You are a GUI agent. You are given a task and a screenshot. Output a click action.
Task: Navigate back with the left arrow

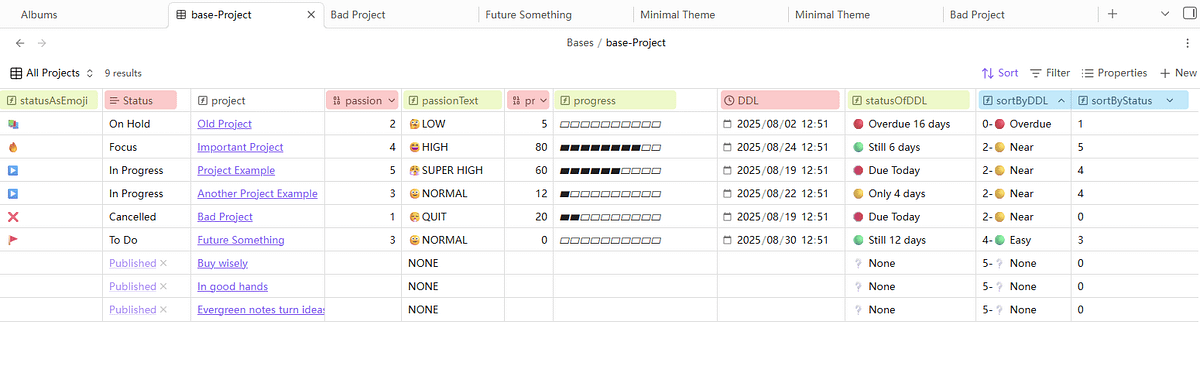[x=21, y=43]
